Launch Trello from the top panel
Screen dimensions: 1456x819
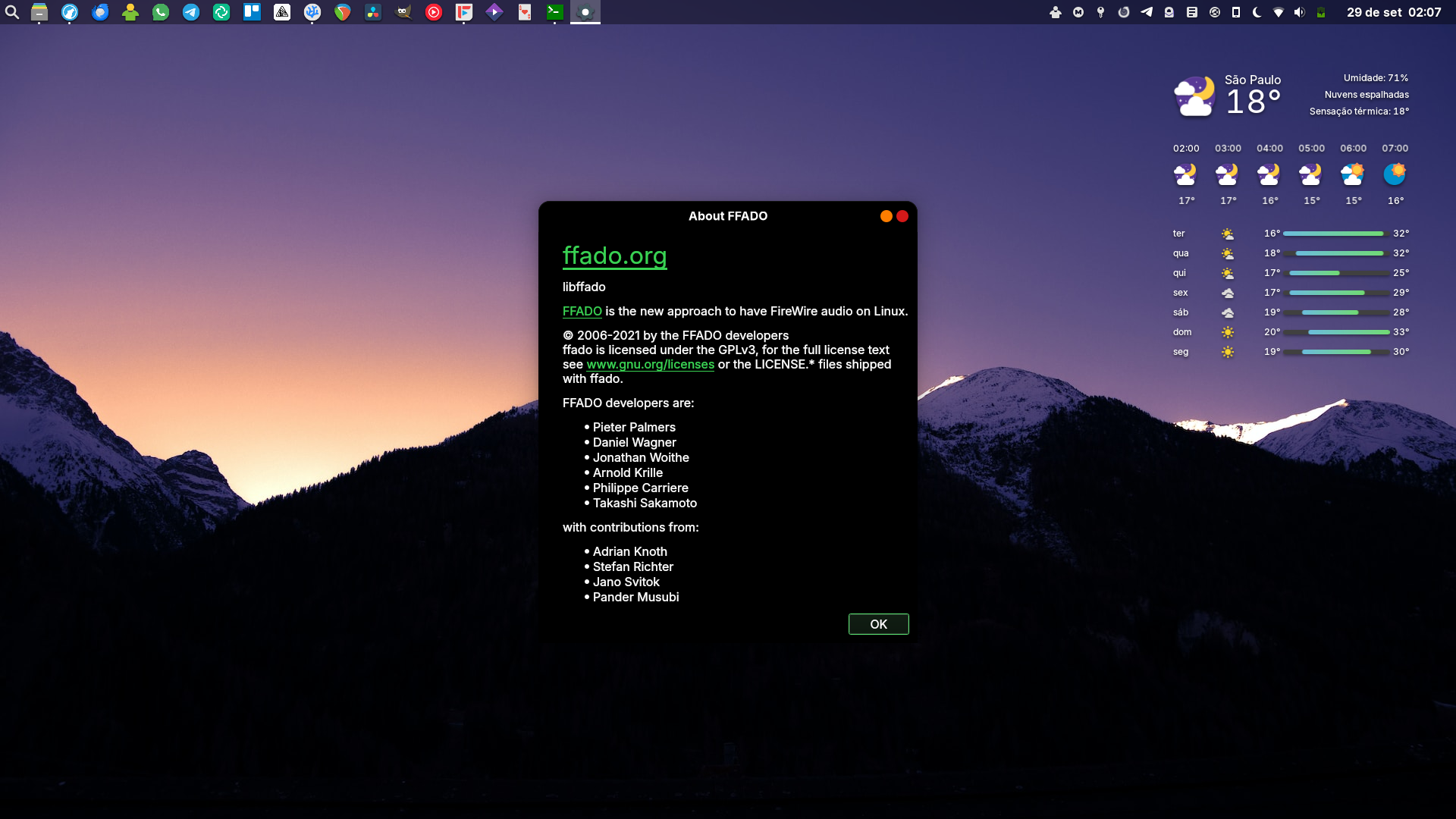point(252,12)
